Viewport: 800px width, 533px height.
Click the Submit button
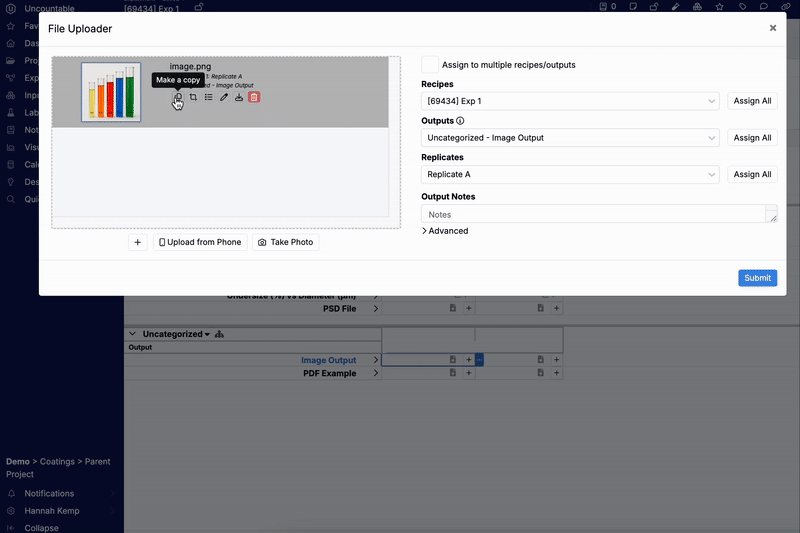[x=757, y=278]
